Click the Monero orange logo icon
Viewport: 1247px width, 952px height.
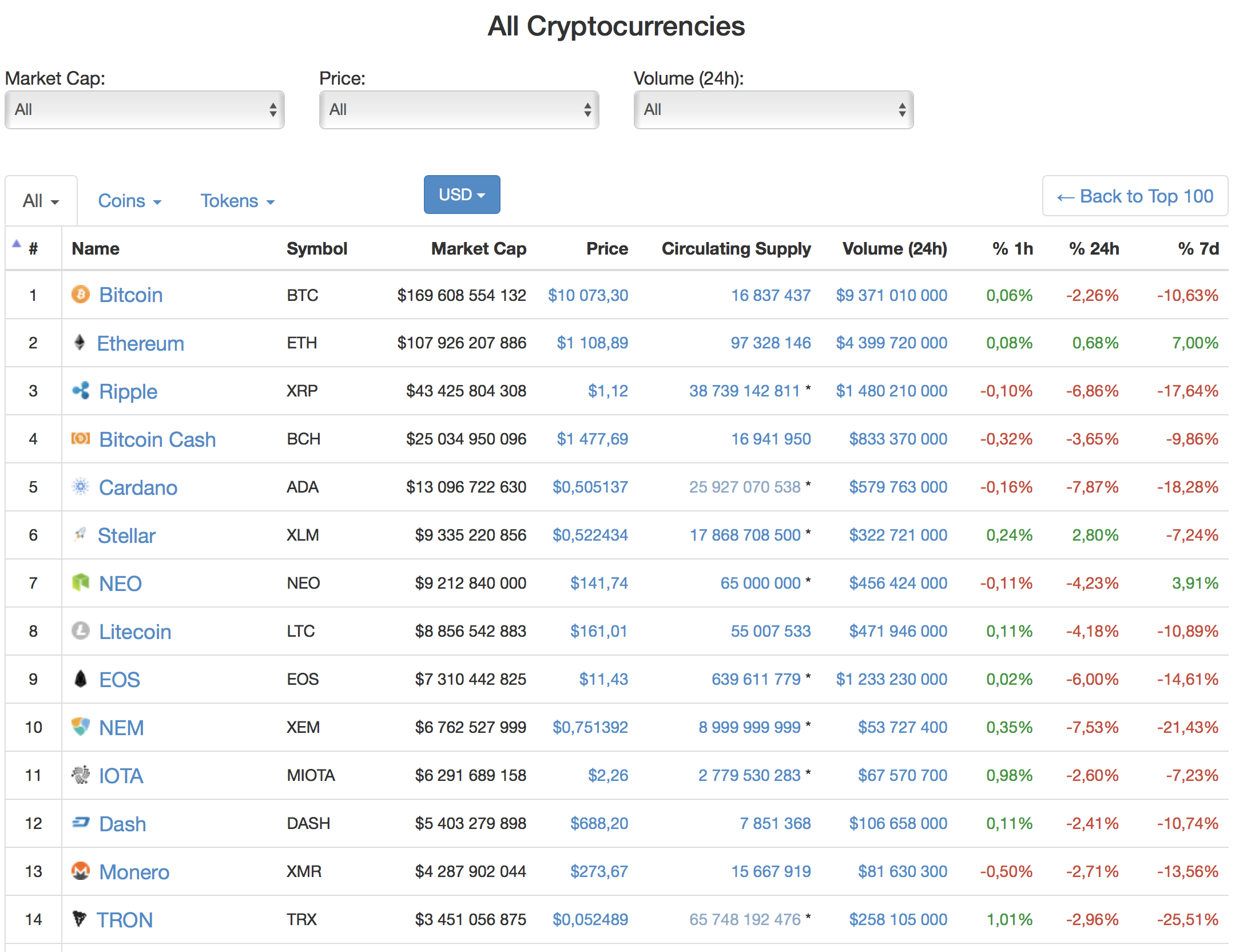(81, 871)
